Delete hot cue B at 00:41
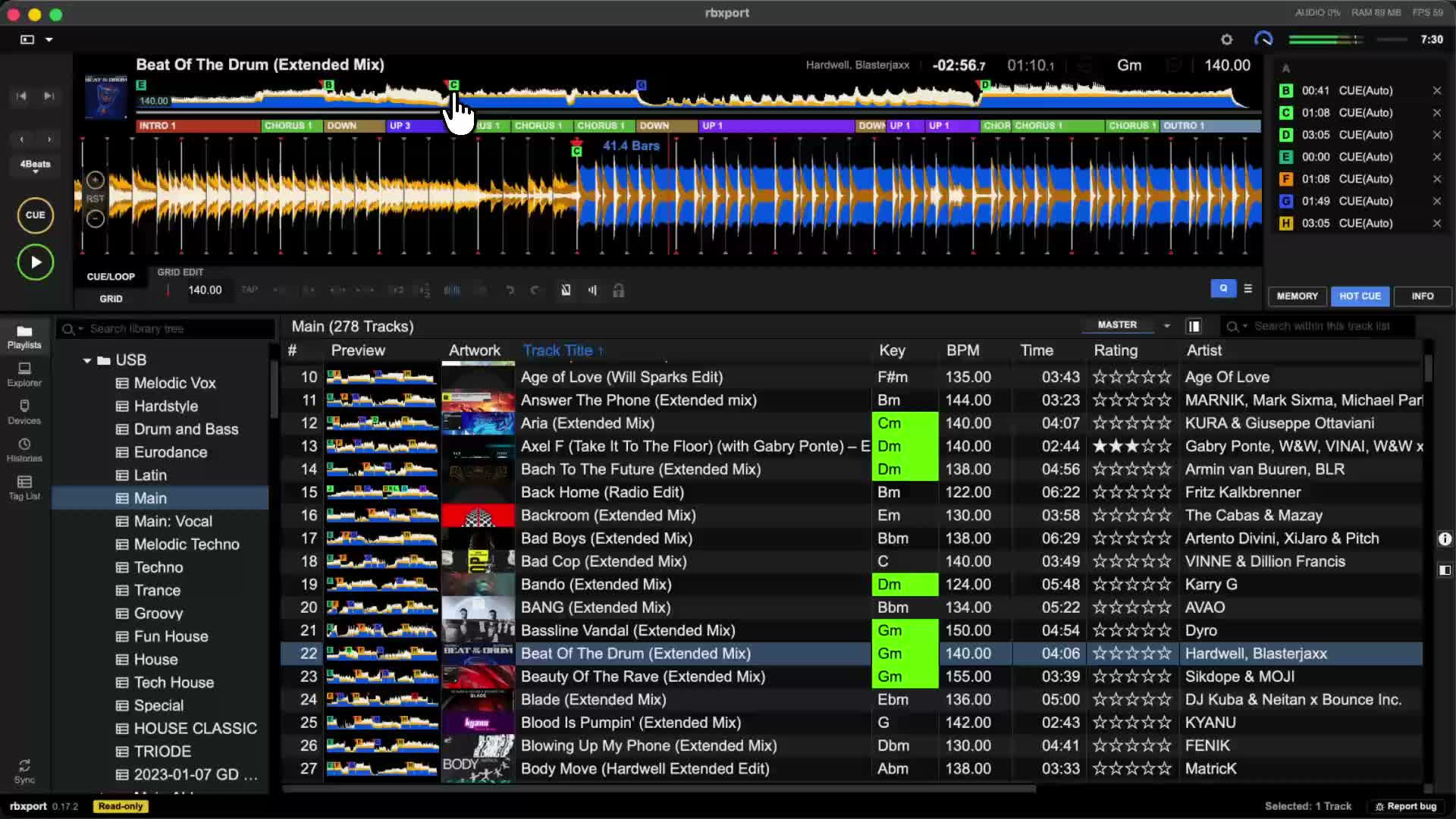The height and width of the screenshot is (819, 1456). 1437,91
